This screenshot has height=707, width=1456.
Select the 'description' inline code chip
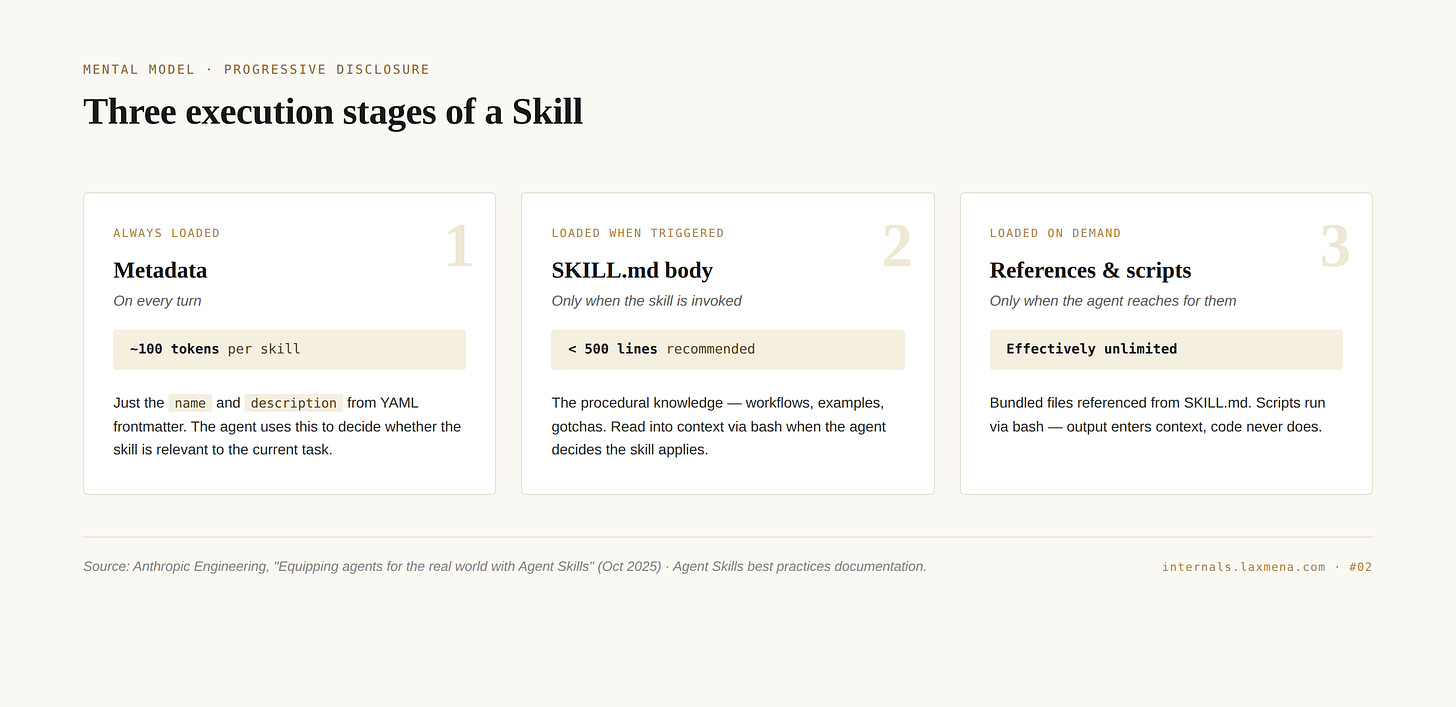pos(294,403)
